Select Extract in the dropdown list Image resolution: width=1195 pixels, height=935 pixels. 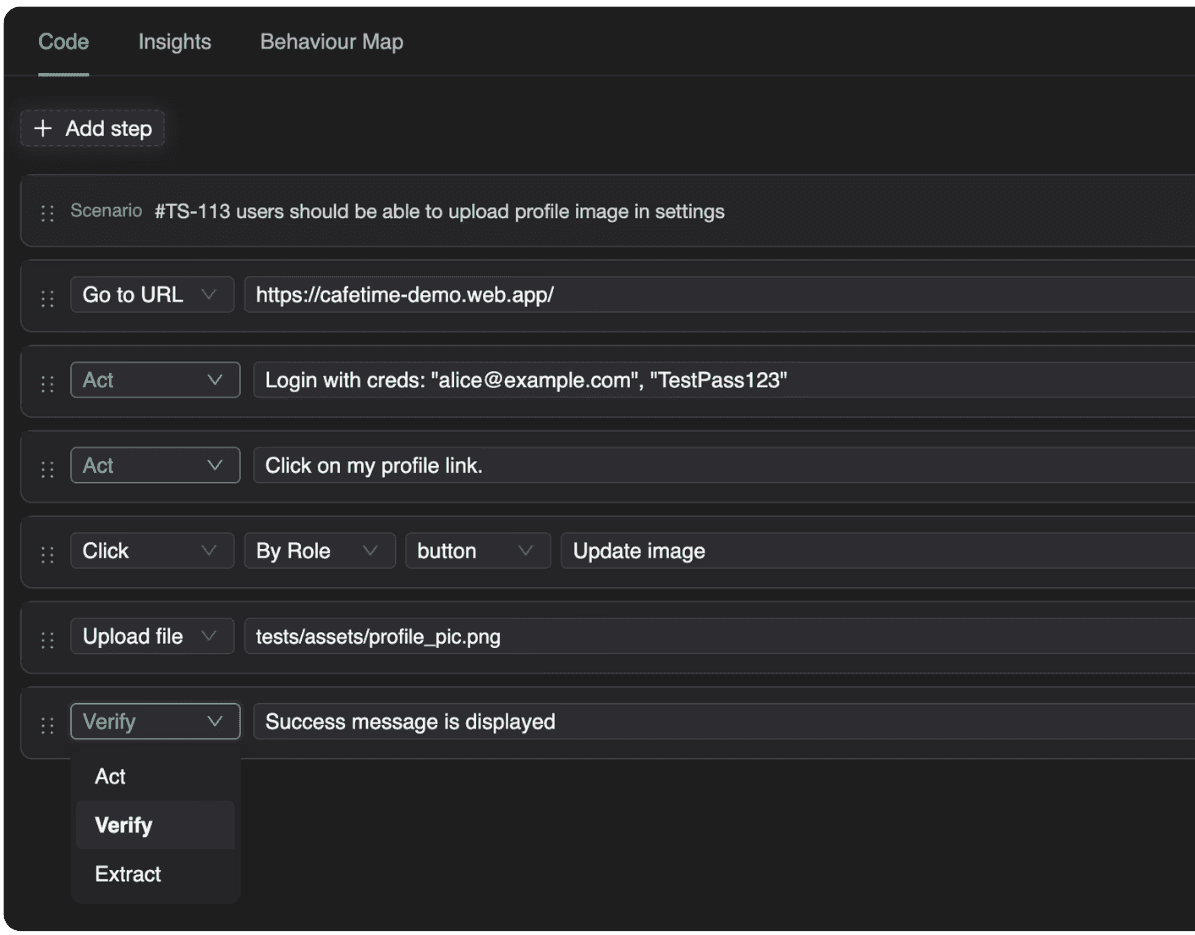[x=128, y=874]
